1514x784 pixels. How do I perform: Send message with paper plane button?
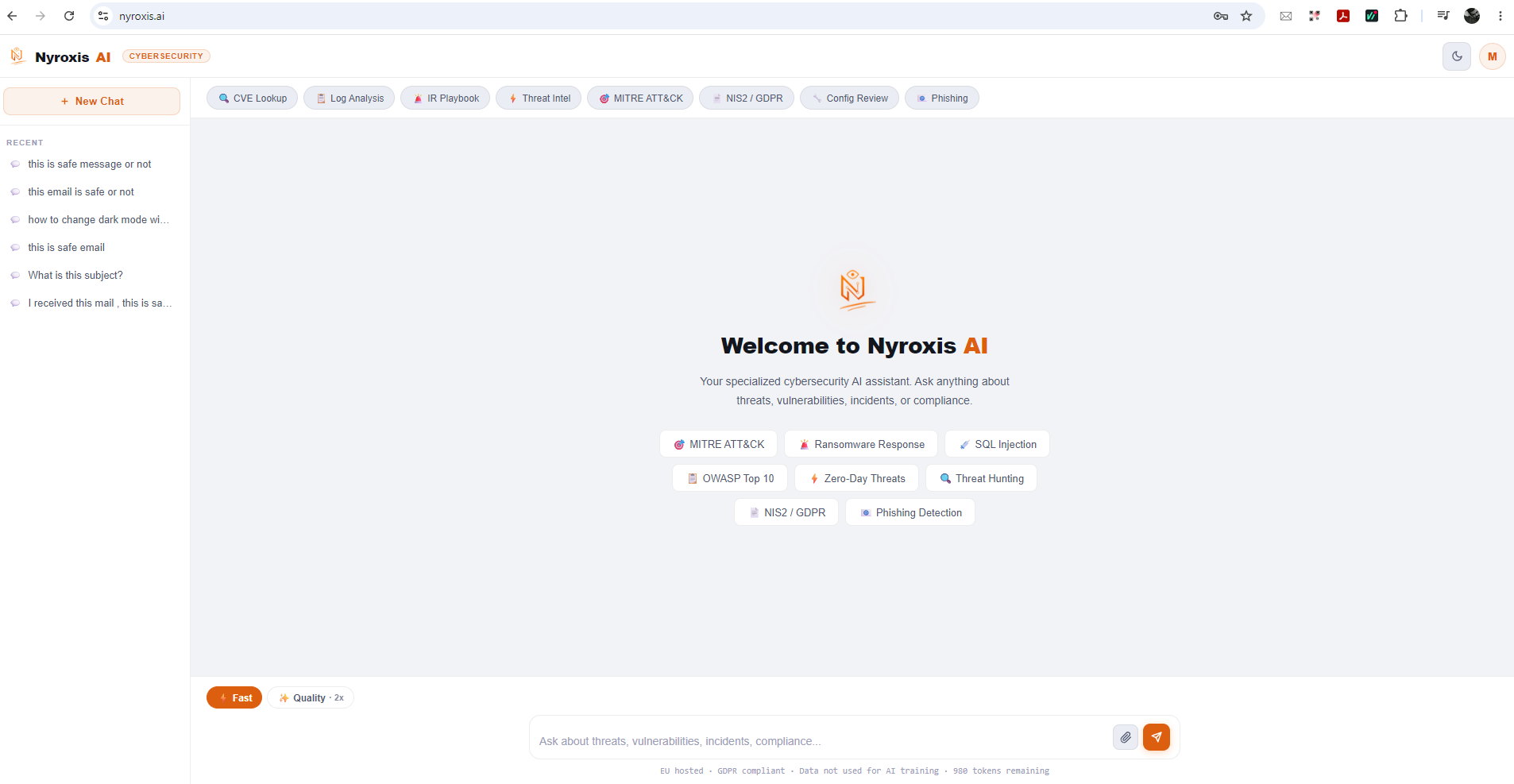pos(1157,737)
